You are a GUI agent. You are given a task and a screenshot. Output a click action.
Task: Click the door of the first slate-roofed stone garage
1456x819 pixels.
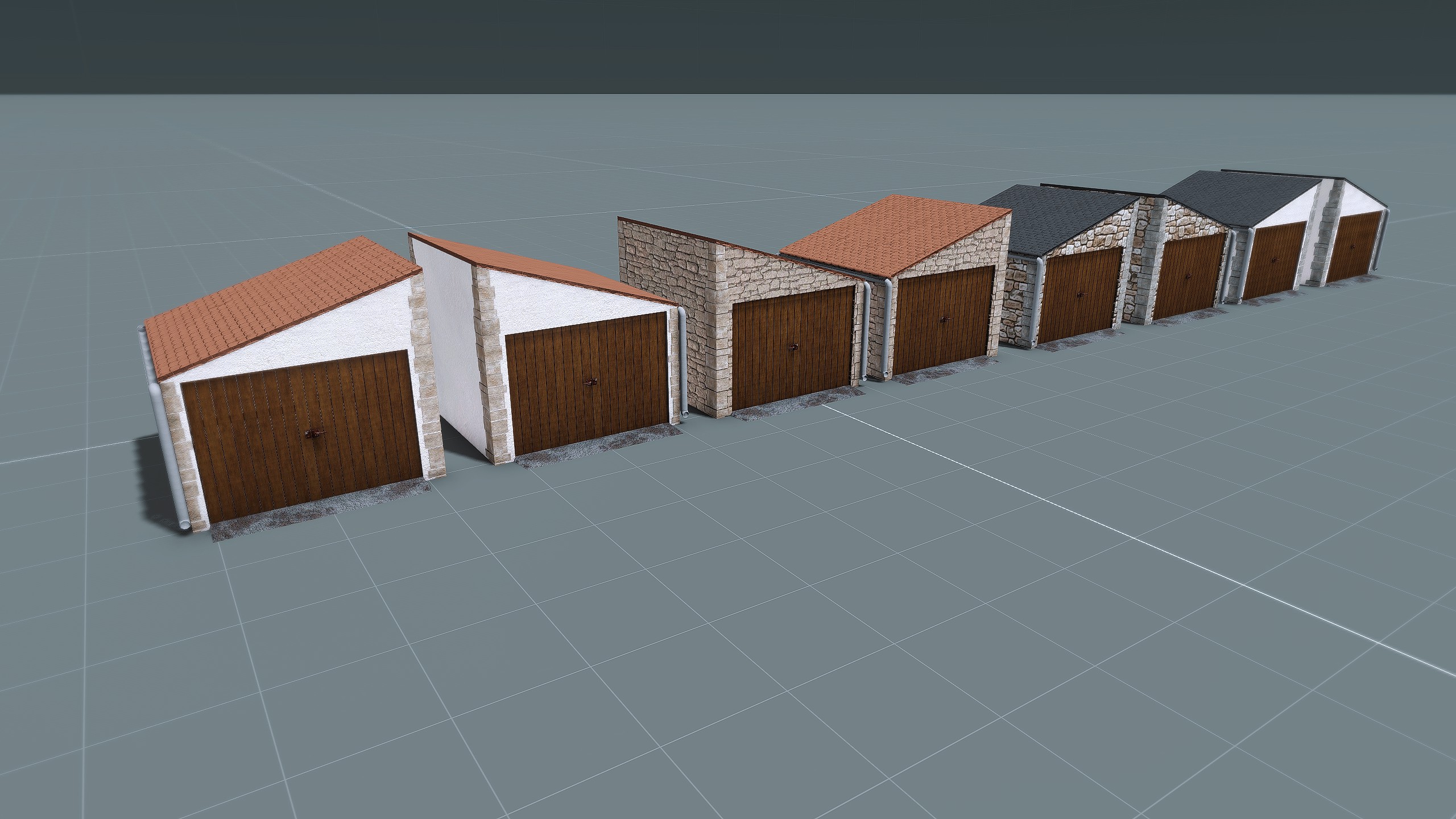[1081, 295]
